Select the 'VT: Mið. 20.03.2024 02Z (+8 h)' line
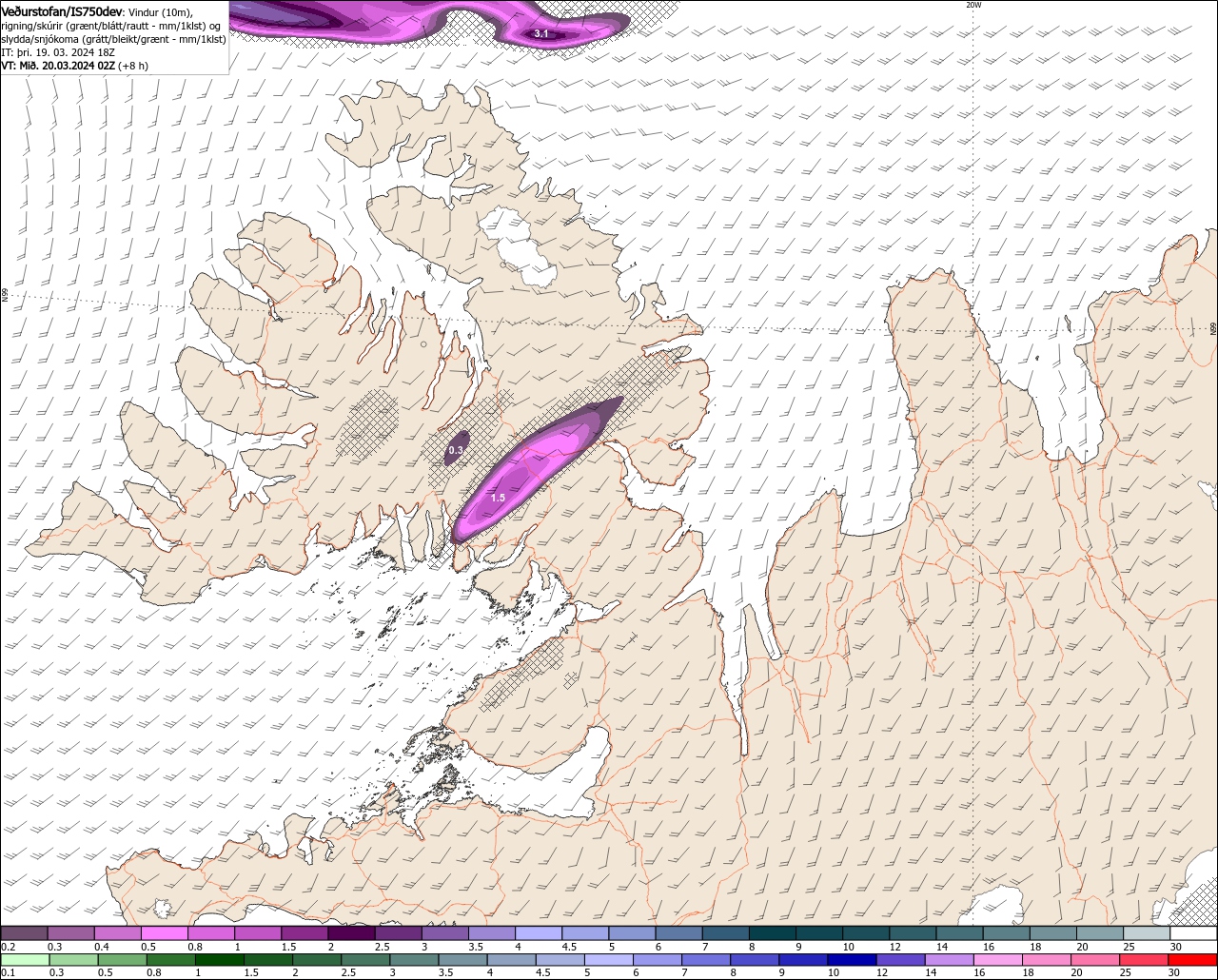1218x980 pixels. 74,66
